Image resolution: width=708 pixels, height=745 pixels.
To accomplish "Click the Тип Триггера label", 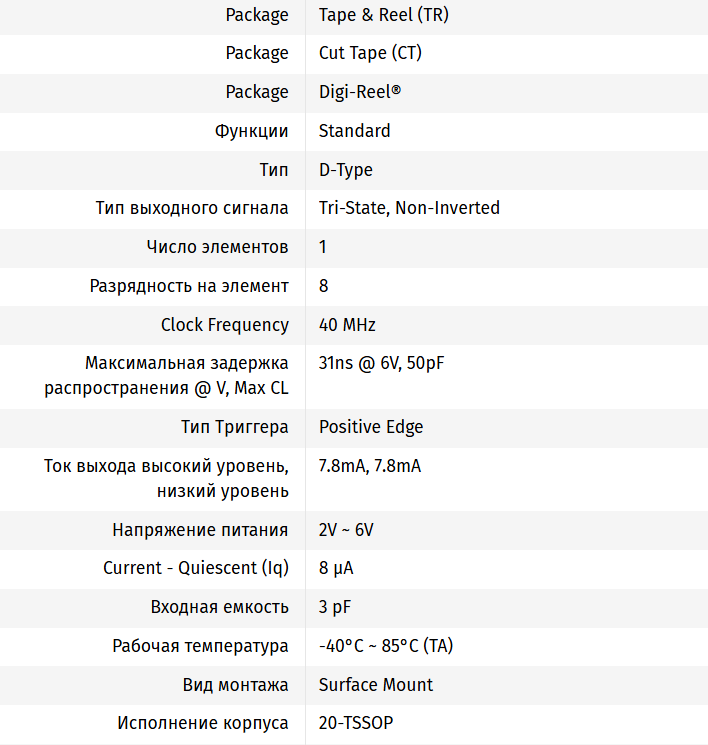I will click(234, 427).
